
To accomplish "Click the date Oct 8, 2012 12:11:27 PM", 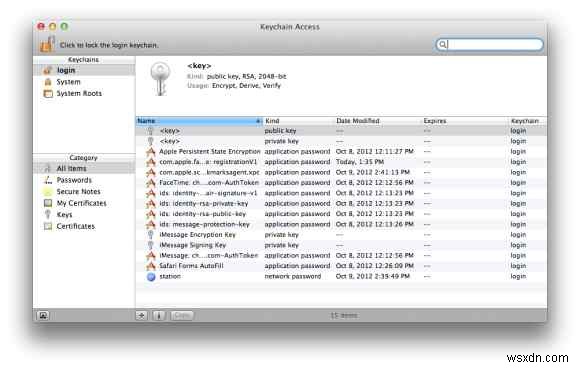I will (x=375, y=151).
